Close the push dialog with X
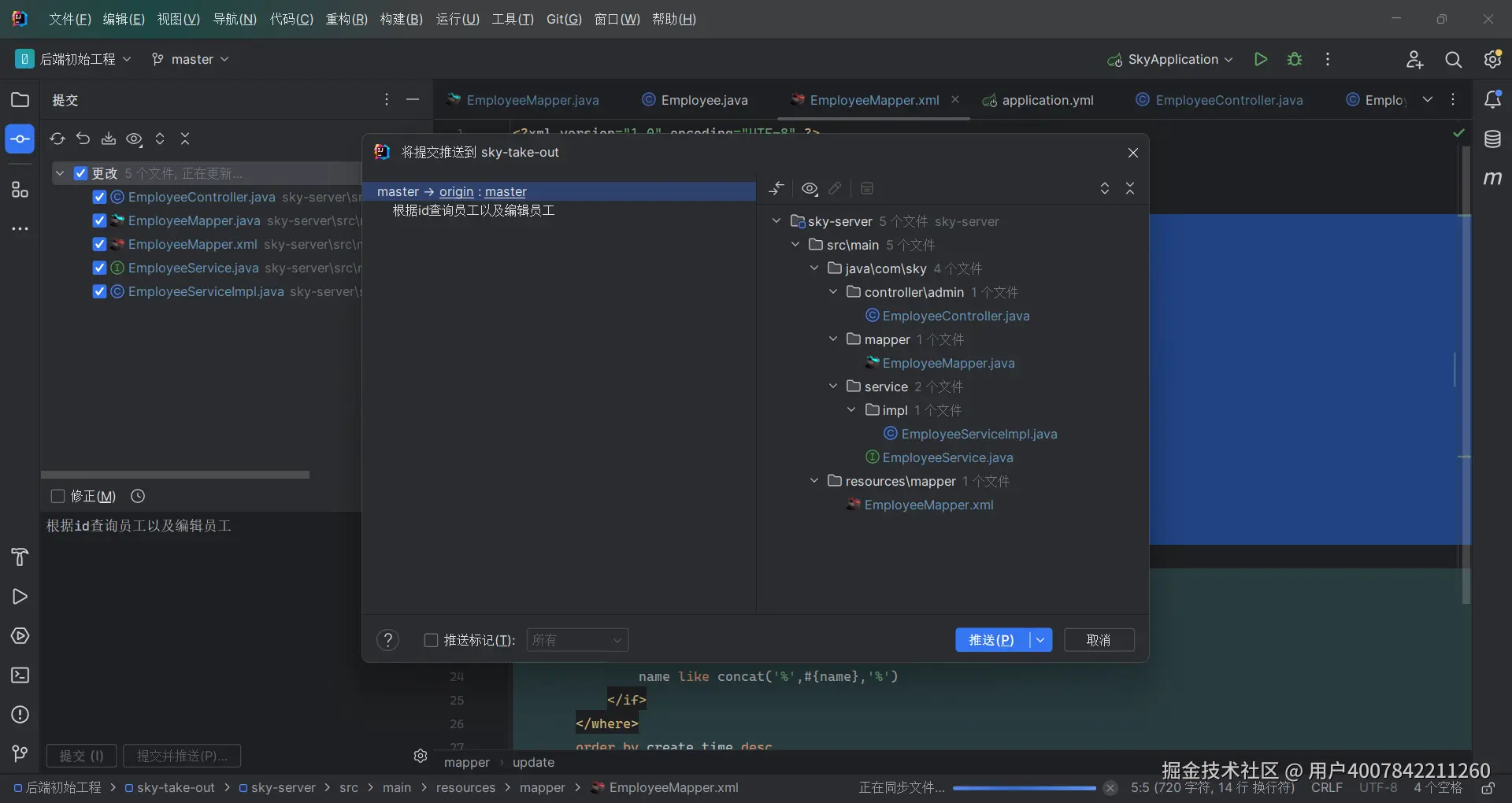This screenshot has height=803, width=1512. point(1132,153)
